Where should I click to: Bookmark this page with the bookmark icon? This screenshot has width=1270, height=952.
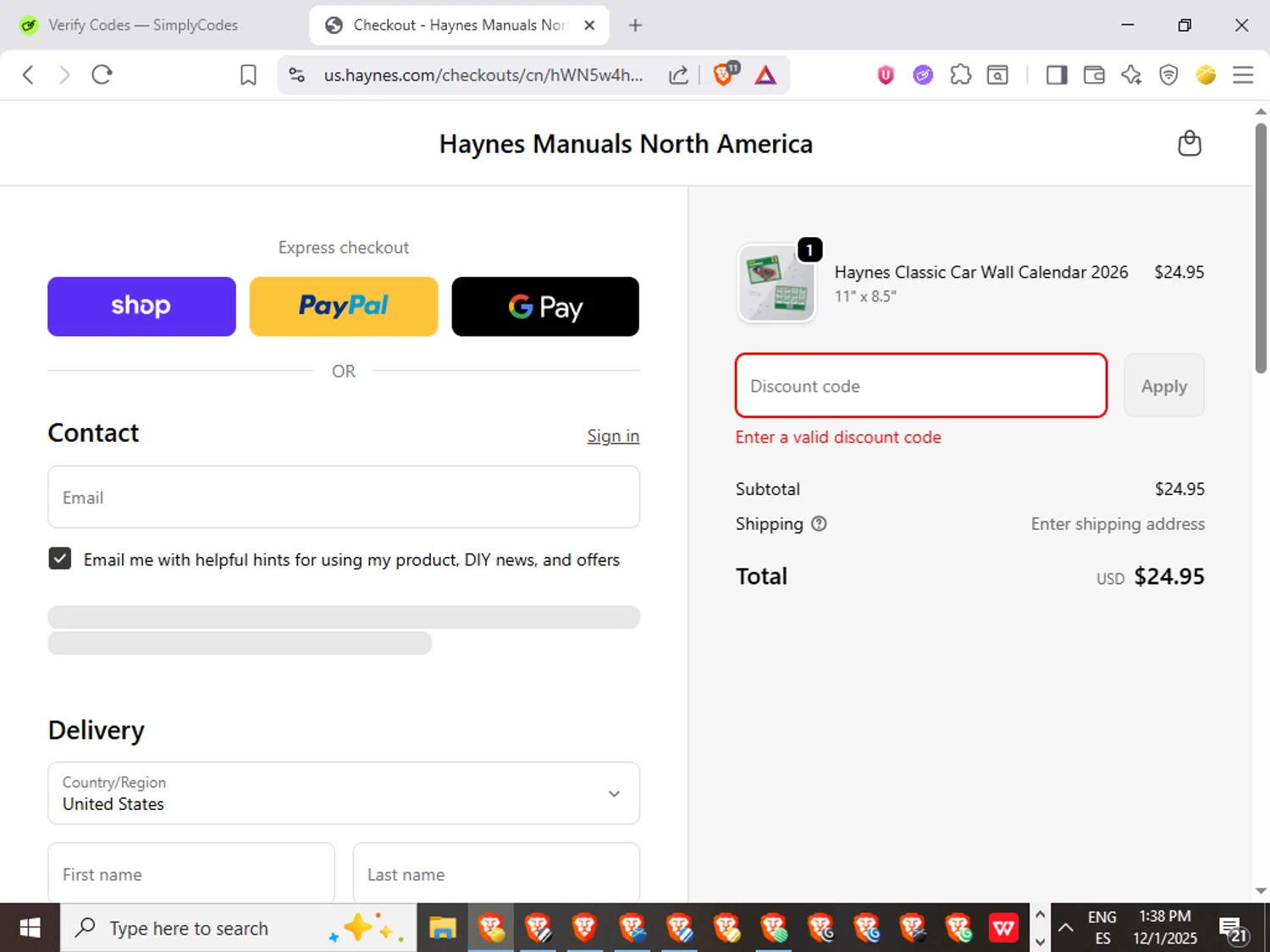(248, 75)
